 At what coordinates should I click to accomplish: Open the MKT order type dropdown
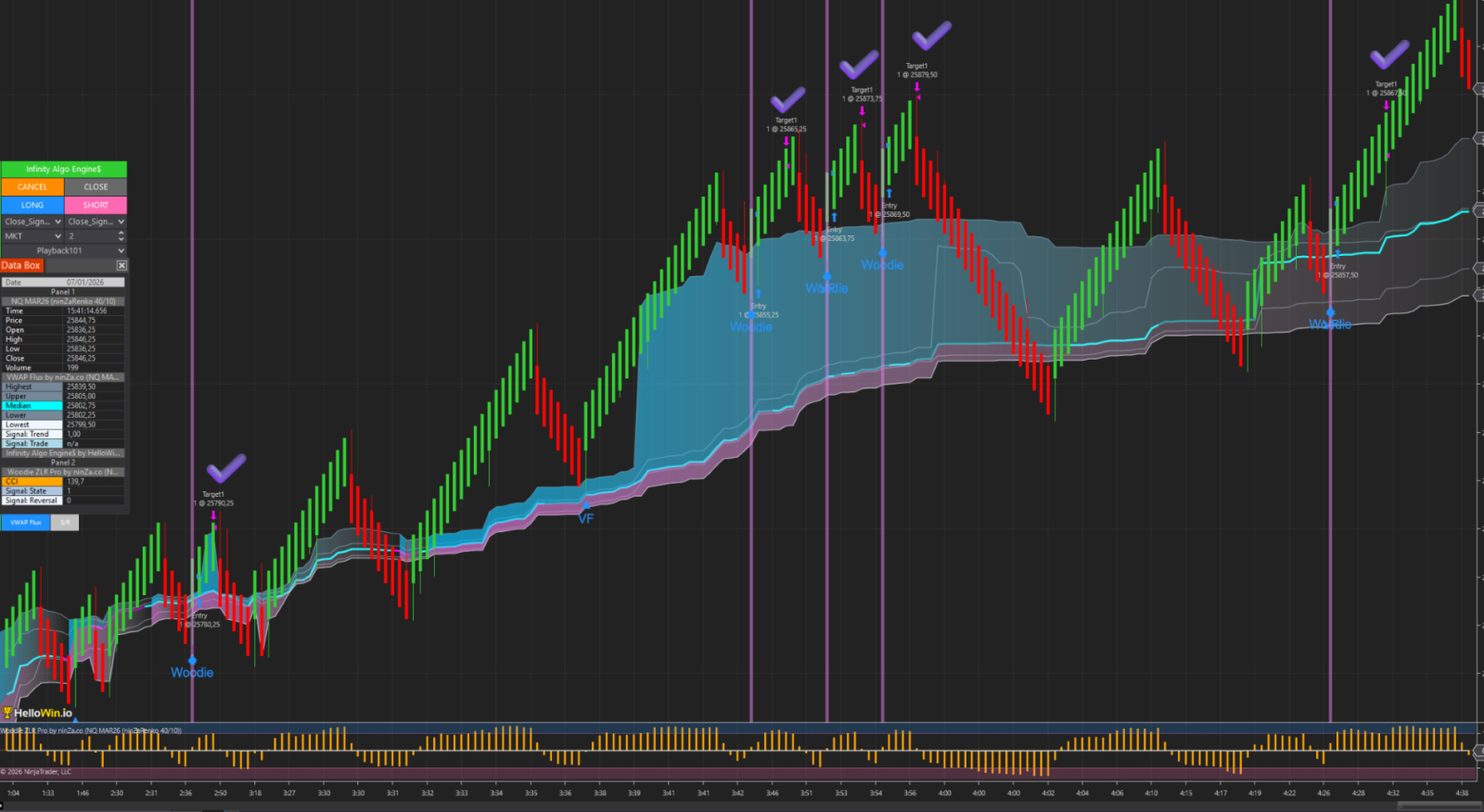pos(32,236)
